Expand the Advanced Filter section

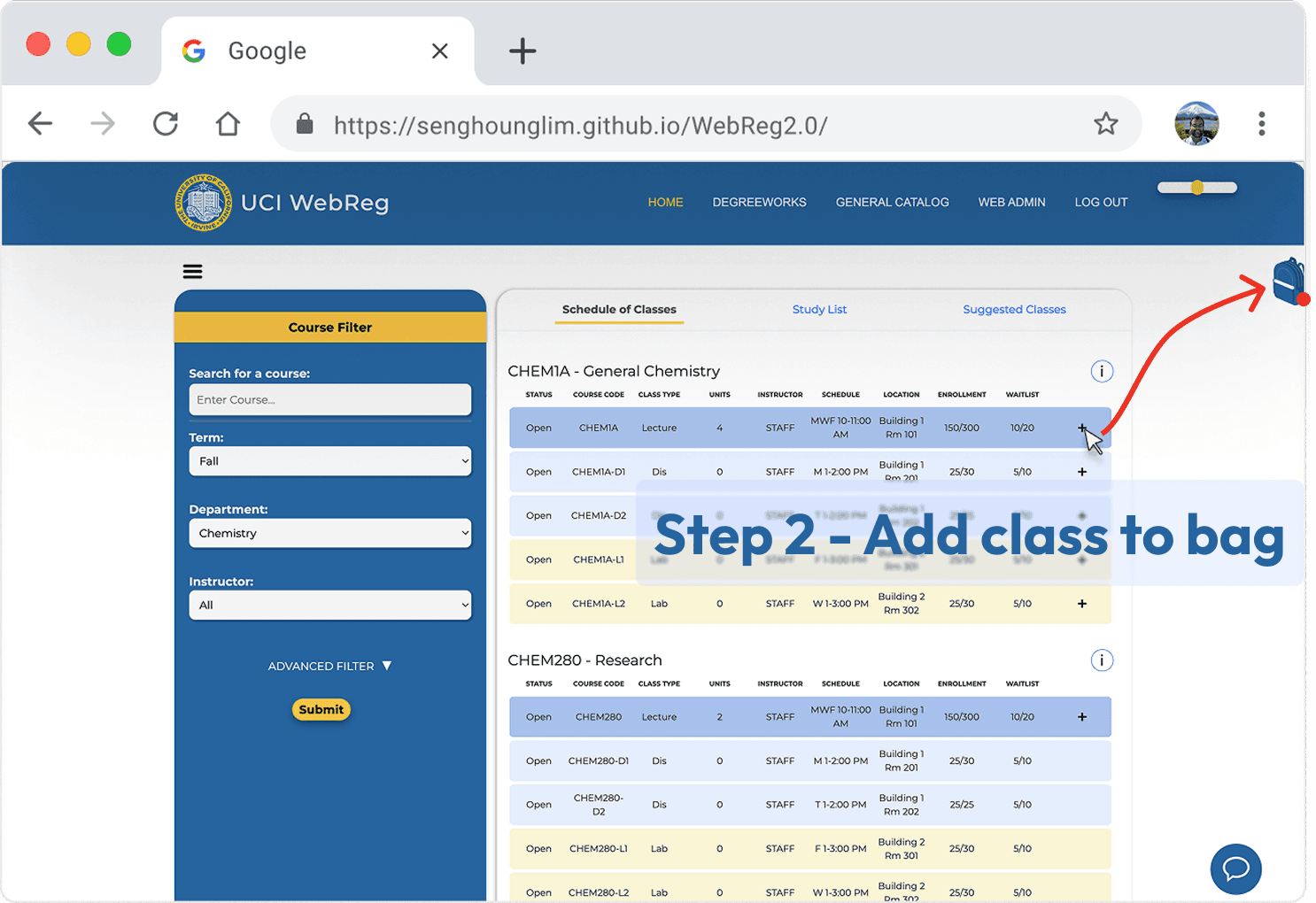tap(329, 666)
